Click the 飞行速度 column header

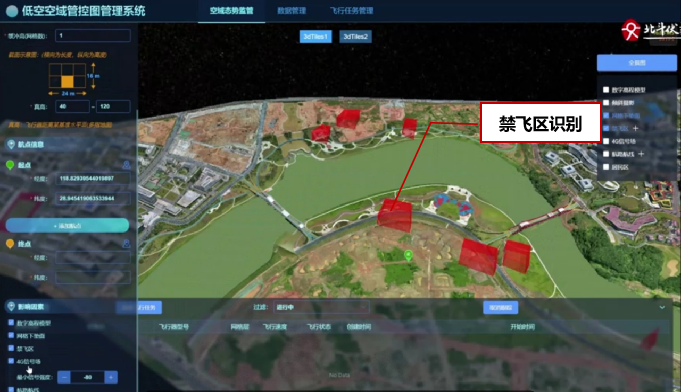coord(274,327)
